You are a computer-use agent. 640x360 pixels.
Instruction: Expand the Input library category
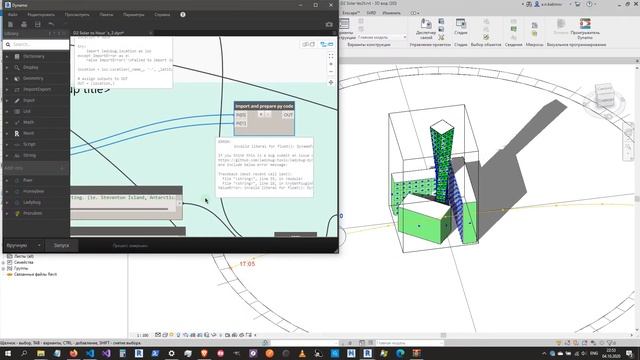point(36,100)
